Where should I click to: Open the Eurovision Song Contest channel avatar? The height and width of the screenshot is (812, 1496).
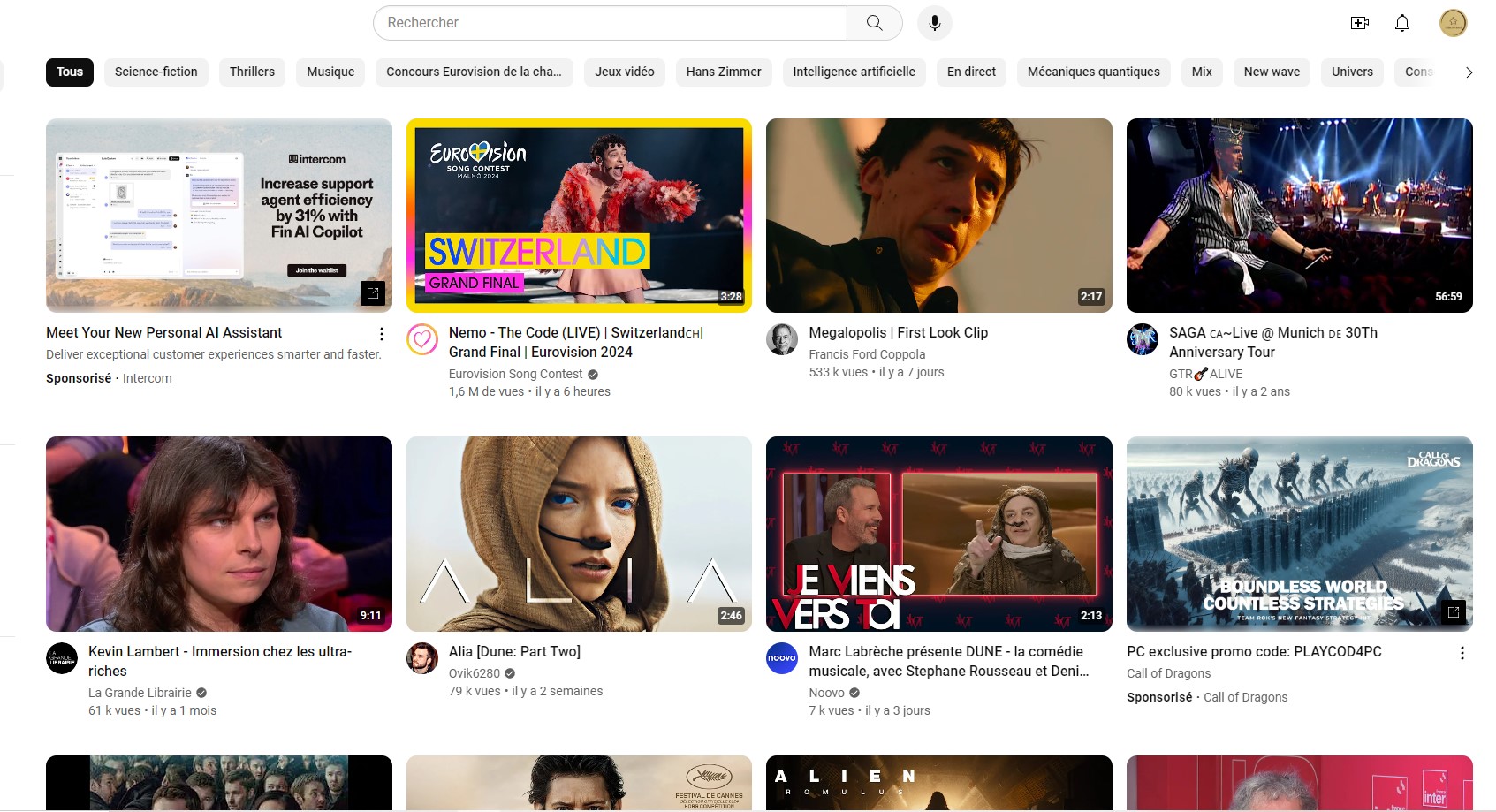coord(422,339)
